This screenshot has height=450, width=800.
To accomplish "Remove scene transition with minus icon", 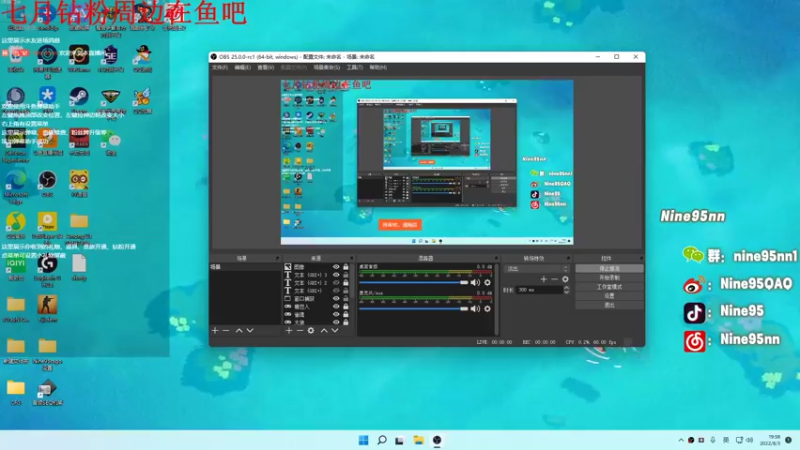I will click(554, 279).
